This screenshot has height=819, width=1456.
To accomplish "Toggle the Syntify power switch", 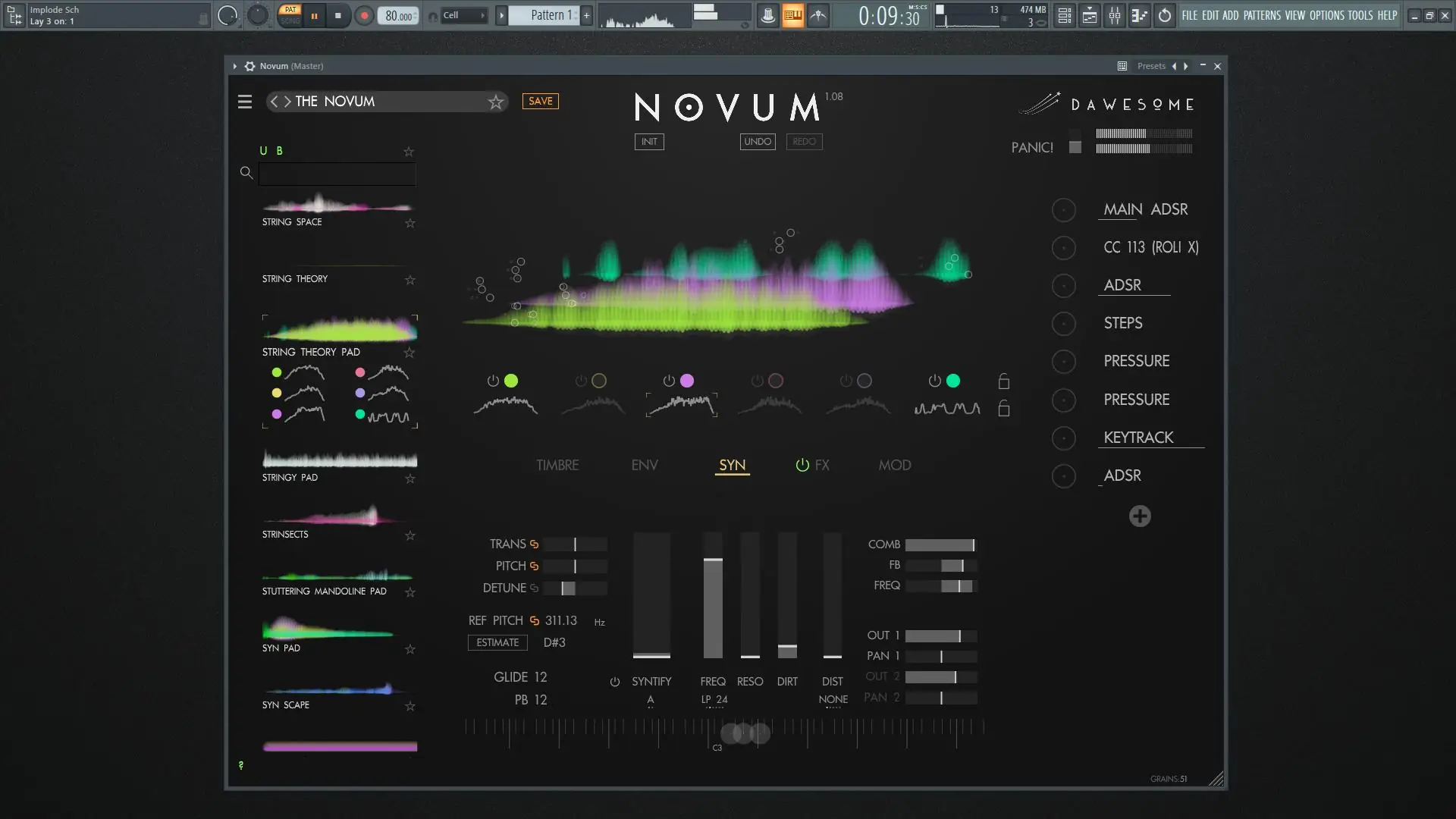I will [614, 682].
